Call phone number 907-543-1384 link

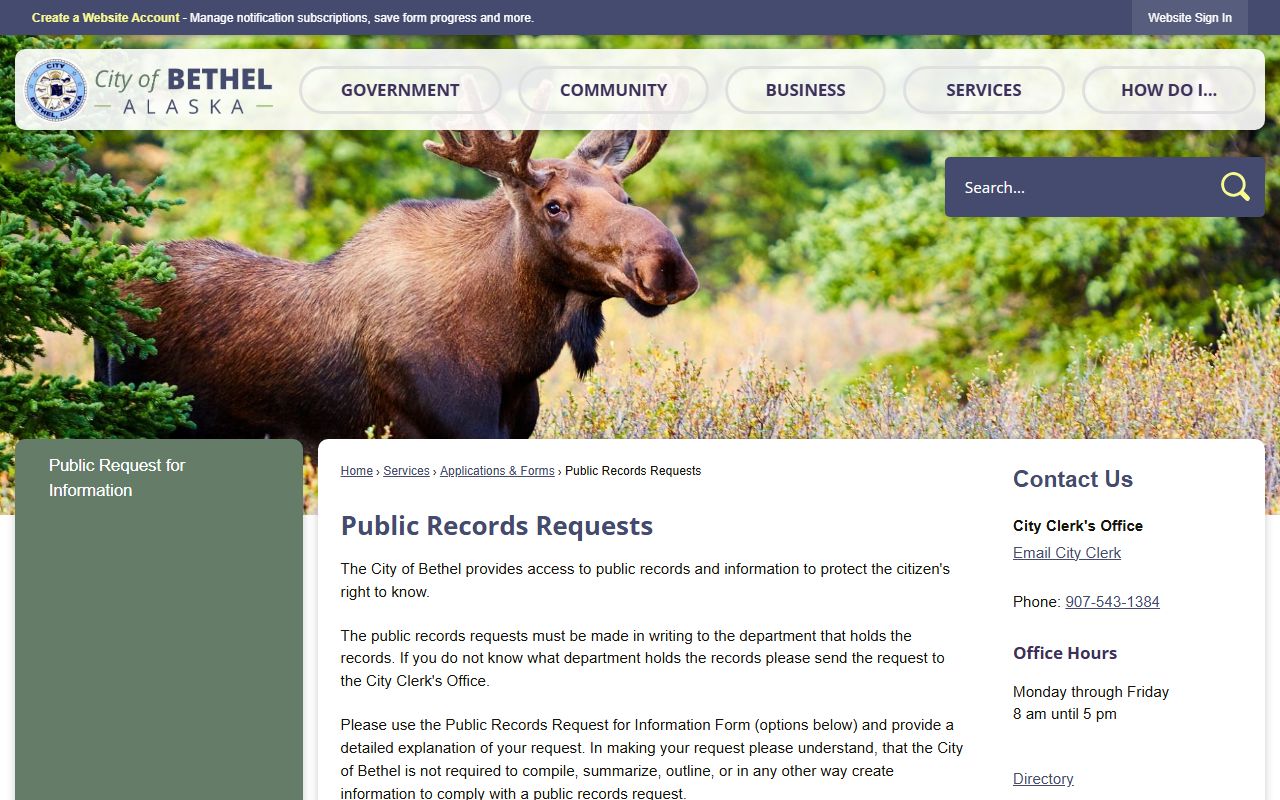pos(1112,602)
